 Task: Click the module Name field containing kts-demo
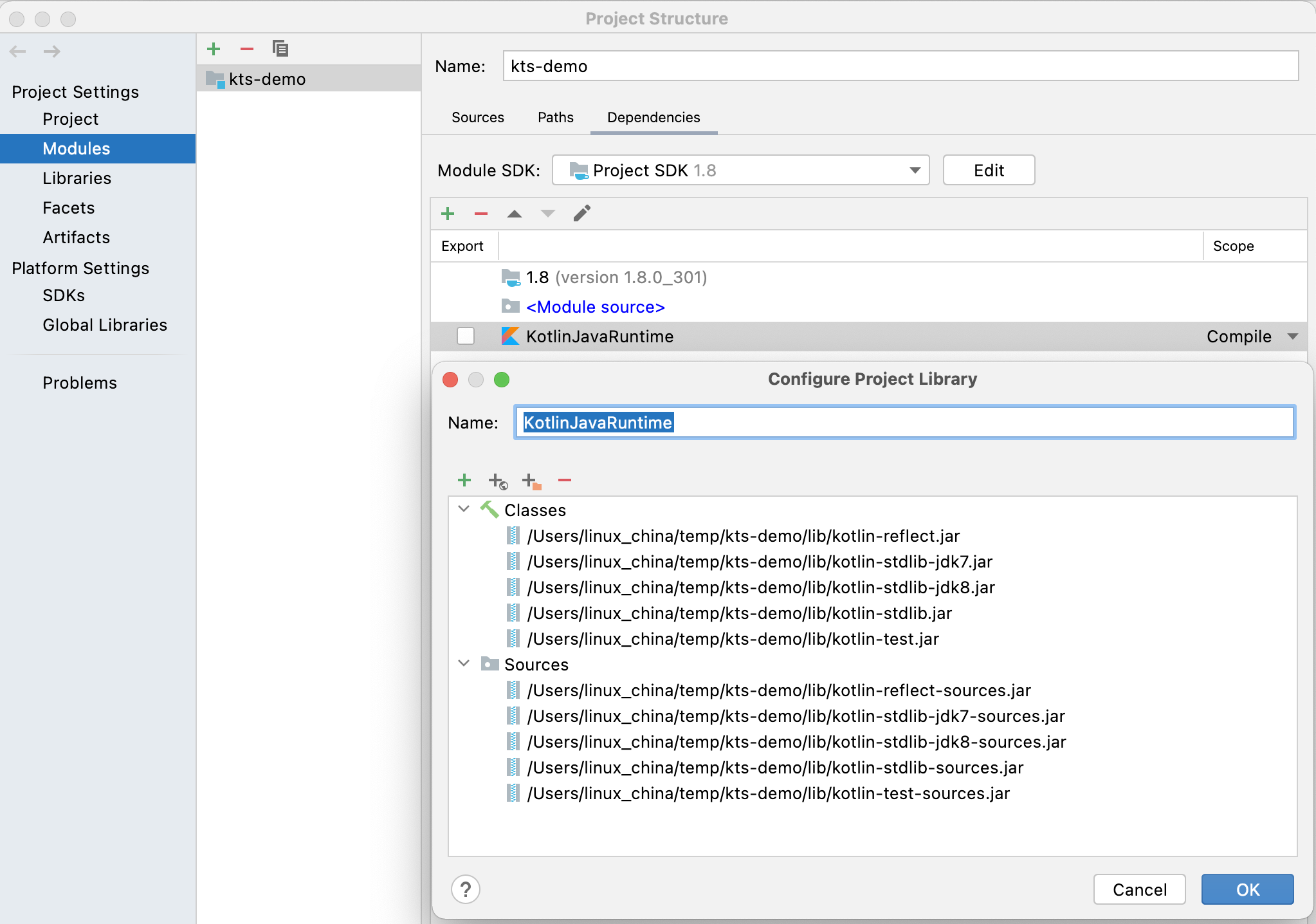[x=900, y=66]
